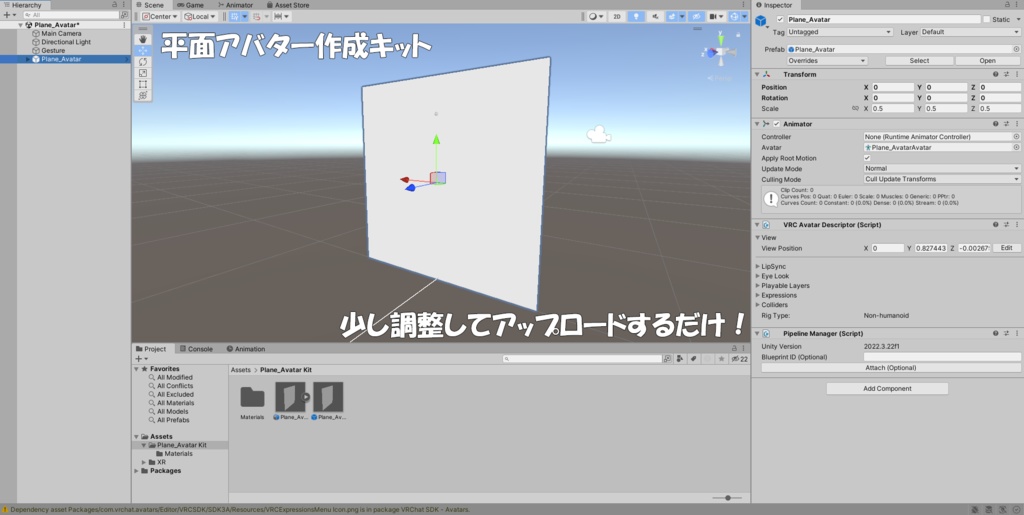The image size is (1024, 515).
Task: Select Main Camera in Hierarchy
Action: point(61,33)
